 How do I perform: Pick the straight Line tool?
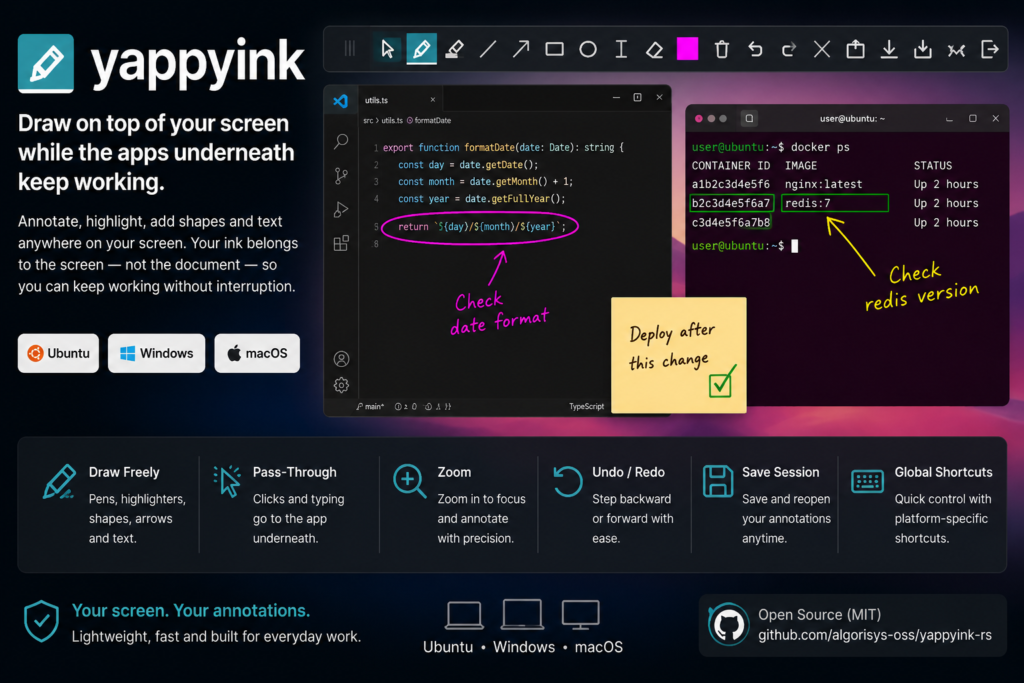(x=488, y=49)
